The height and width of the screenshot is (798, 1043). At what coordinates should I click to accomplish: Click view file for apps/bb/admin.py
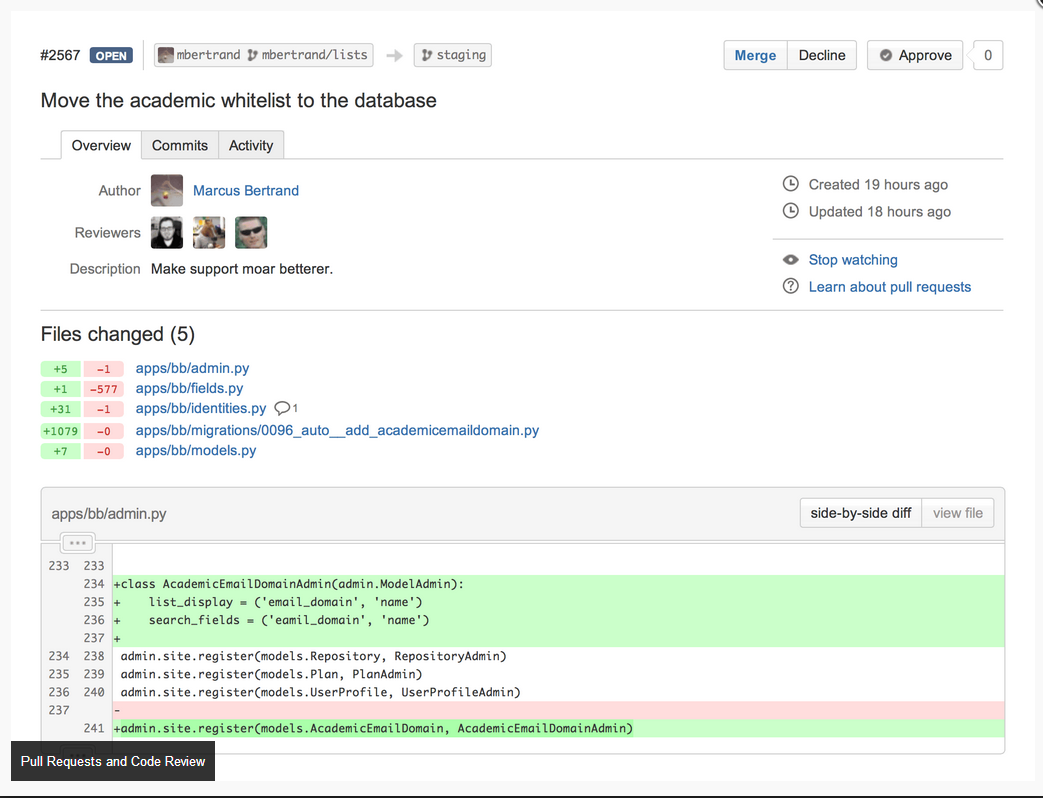957,512
